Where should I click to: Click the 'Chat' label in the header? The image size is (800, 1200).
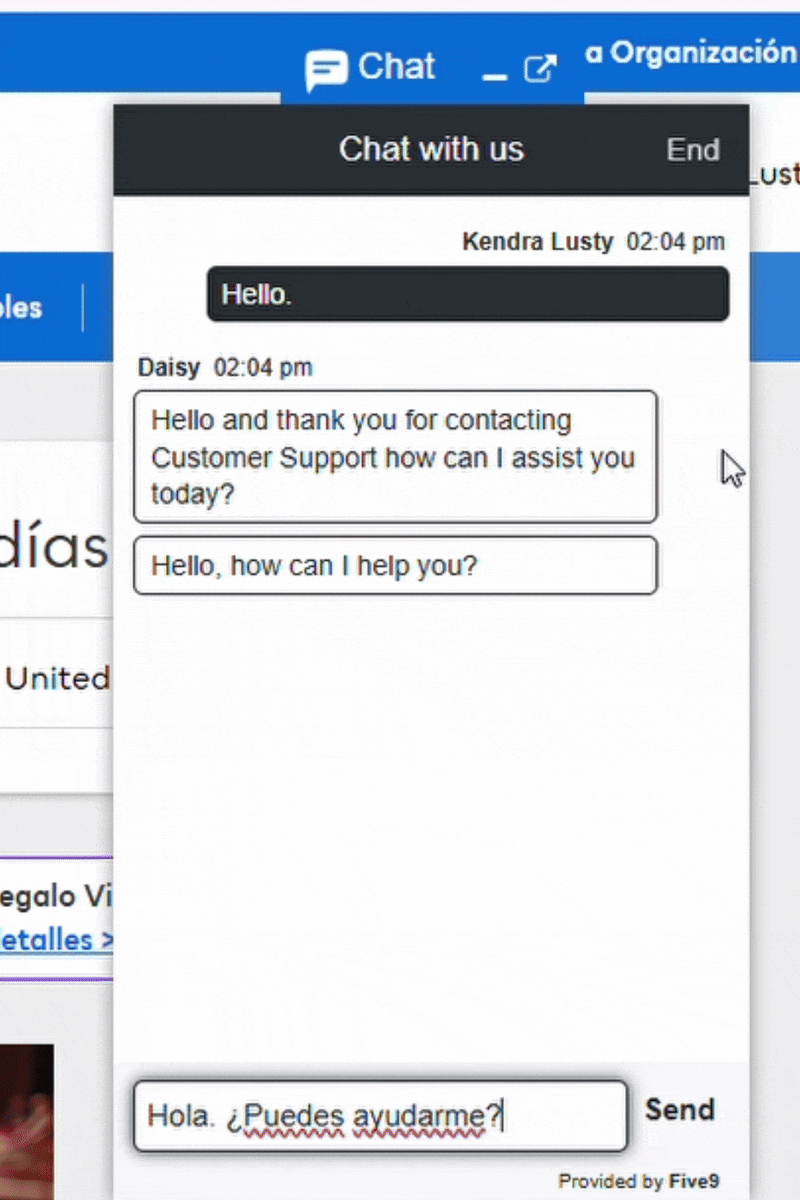[396, 66]
